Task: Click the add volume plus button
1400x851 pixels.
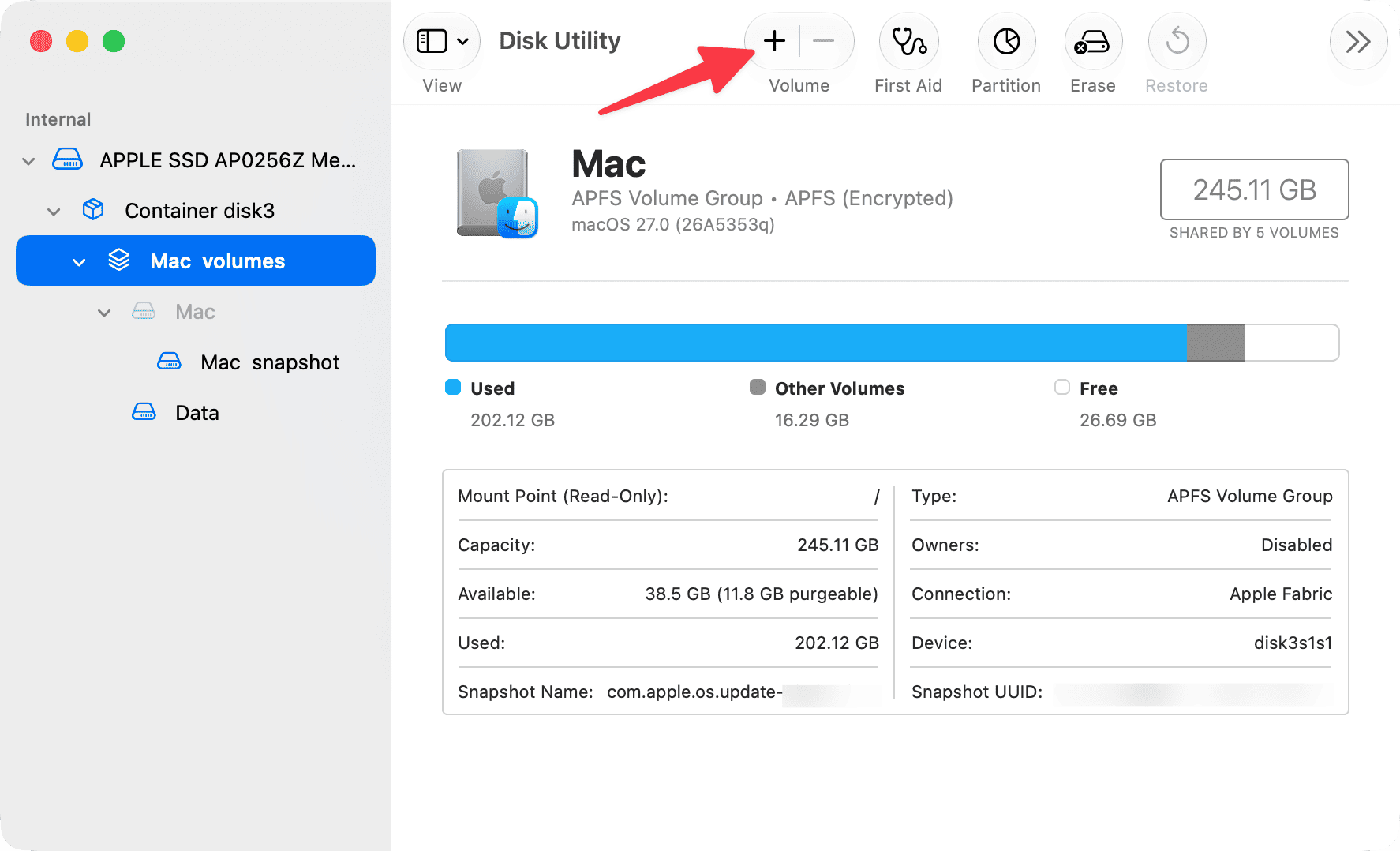Action: pos(774,41)
